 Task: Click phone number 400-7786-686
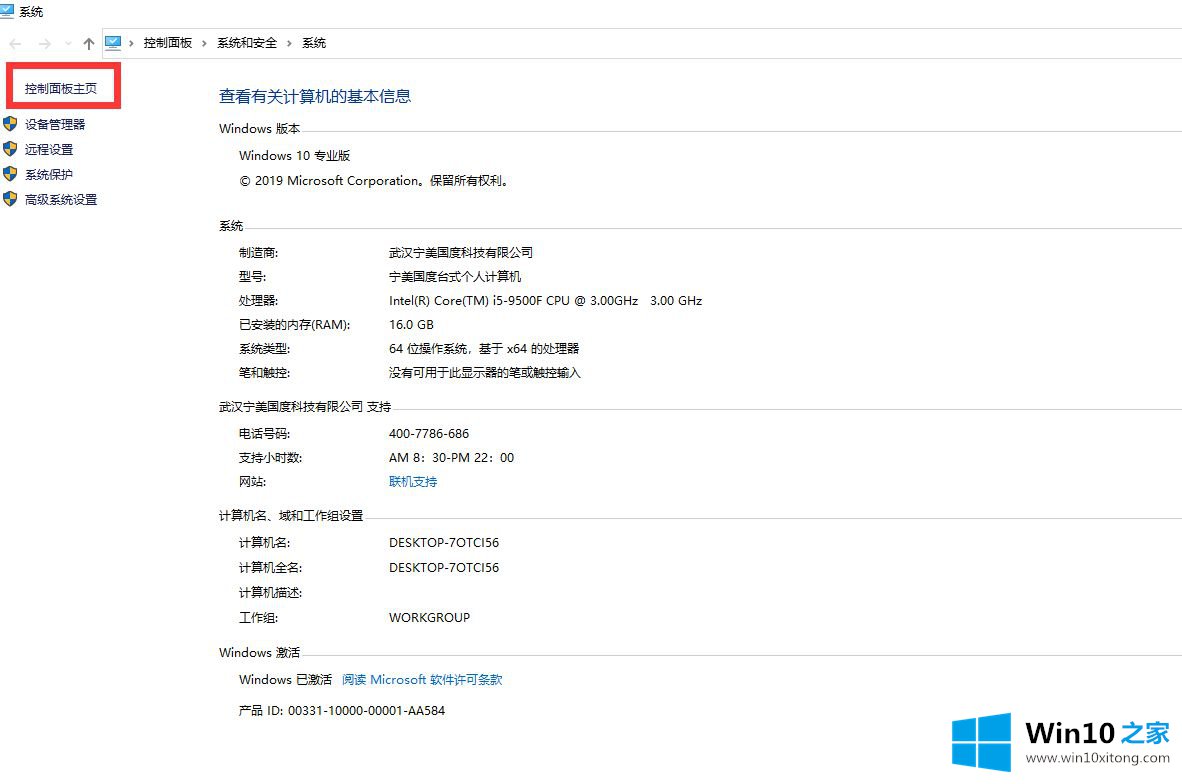(429, 433)
